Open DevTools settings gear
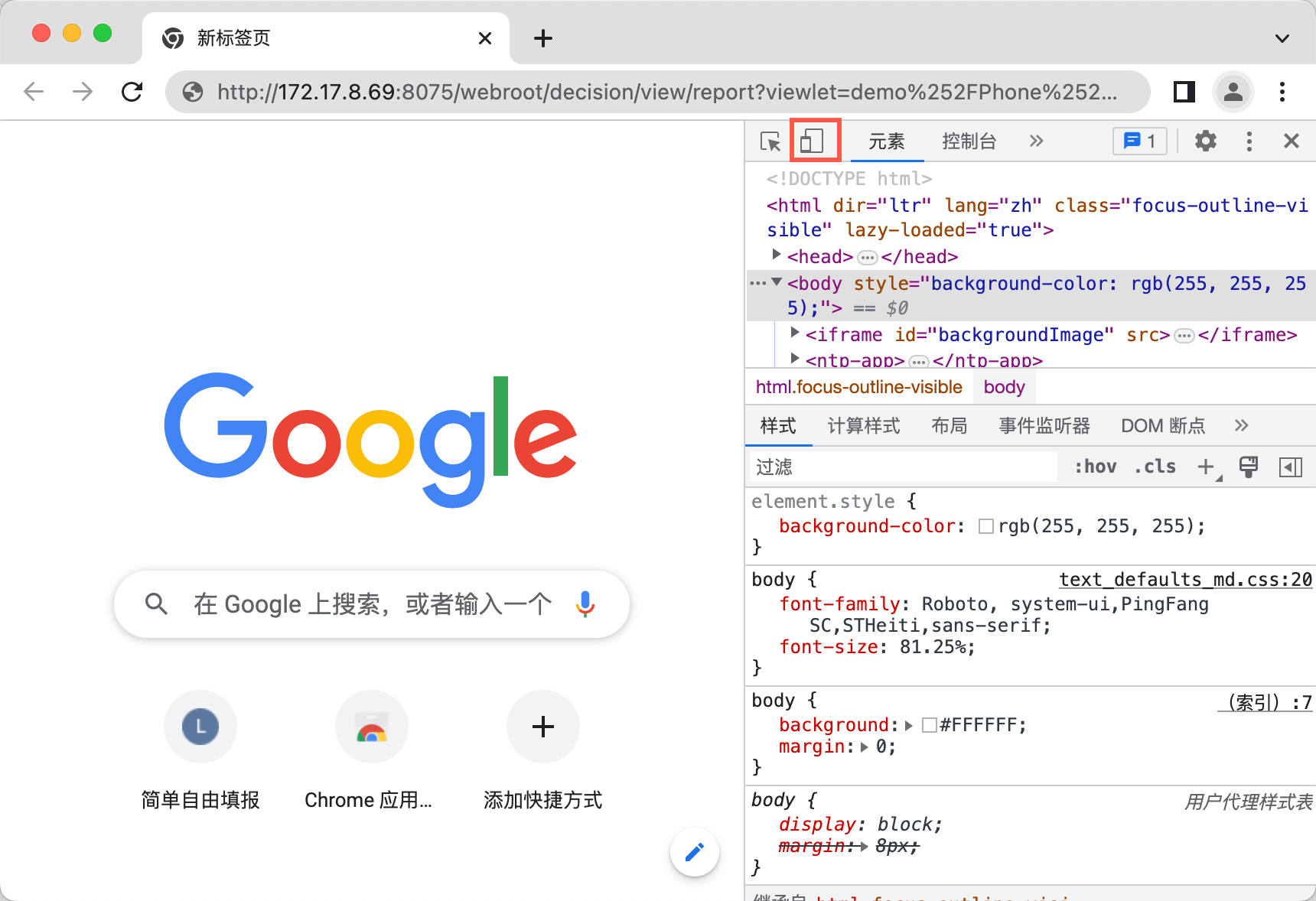Viewport: 1316px width, 901px height. coord(1206,141)
